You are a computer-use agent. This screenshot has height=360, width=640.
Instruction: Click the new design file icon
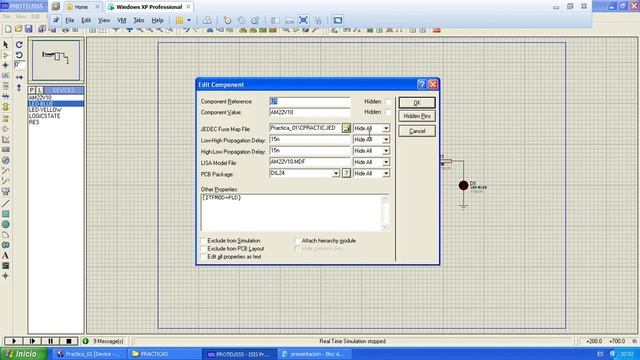click(8, 29)
